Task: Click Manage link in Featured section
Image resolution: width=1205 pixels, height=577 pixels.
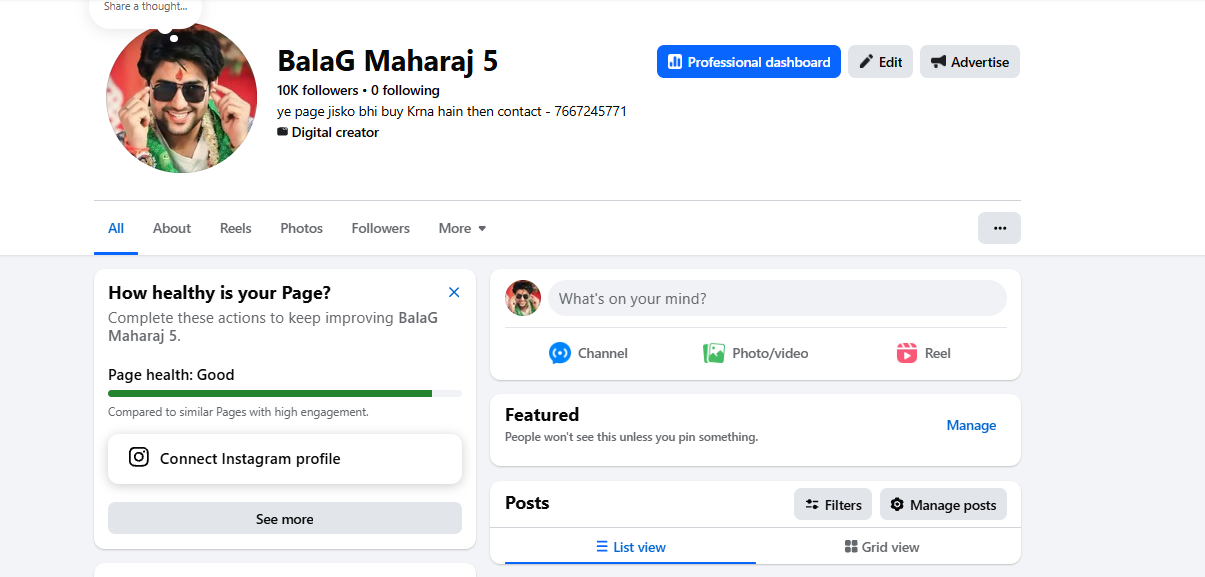Action: (x=971, y=425)
